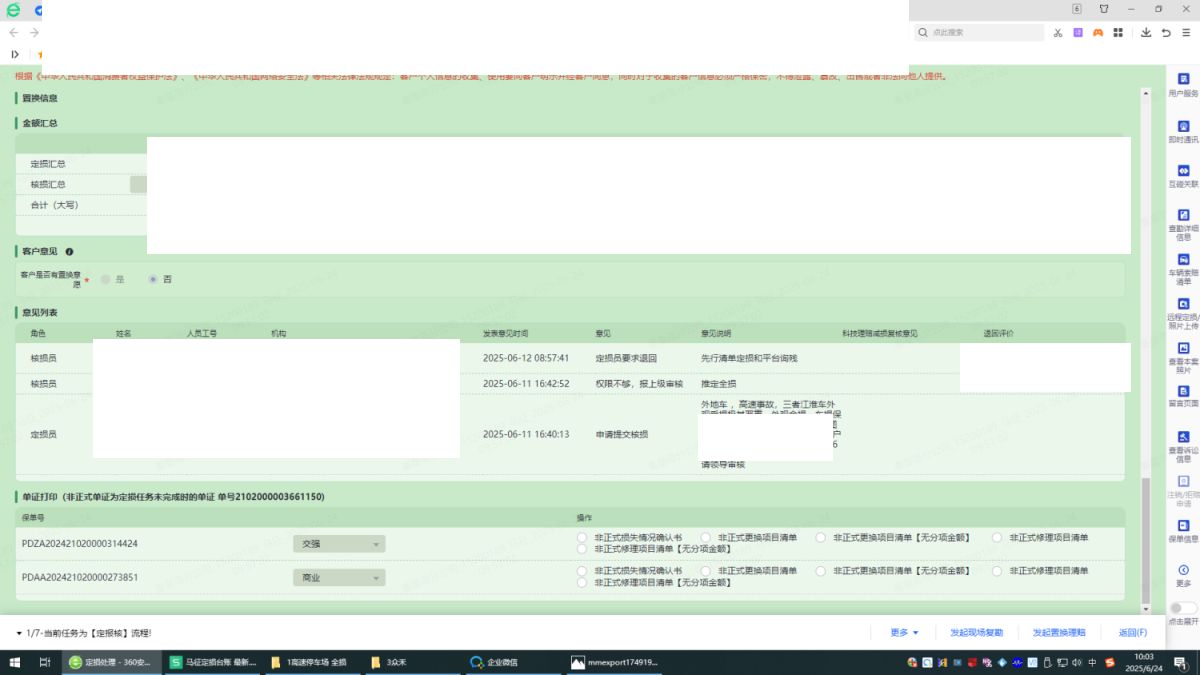Open the 商业 dropdown

click(x=339, y=577)
